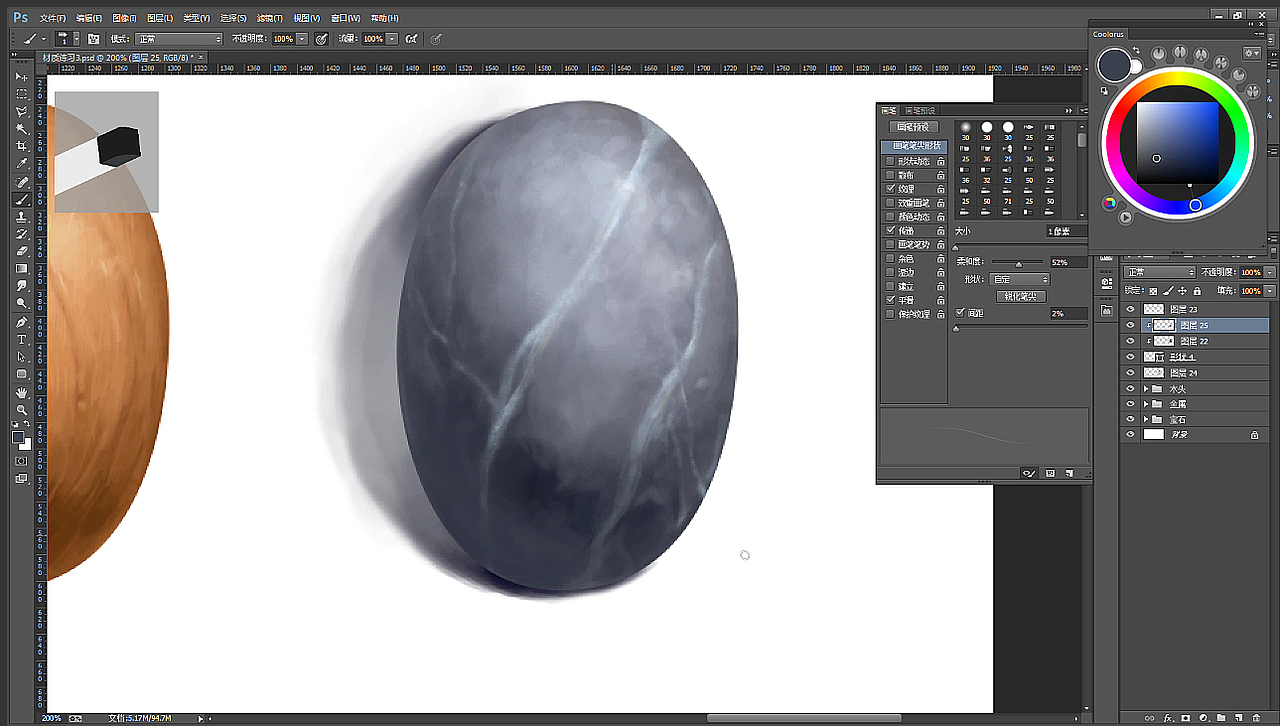Screen dimensions: 1280x726
Task: Click the 画笔预设 button in Brush panel
Action: click(912, 127)
